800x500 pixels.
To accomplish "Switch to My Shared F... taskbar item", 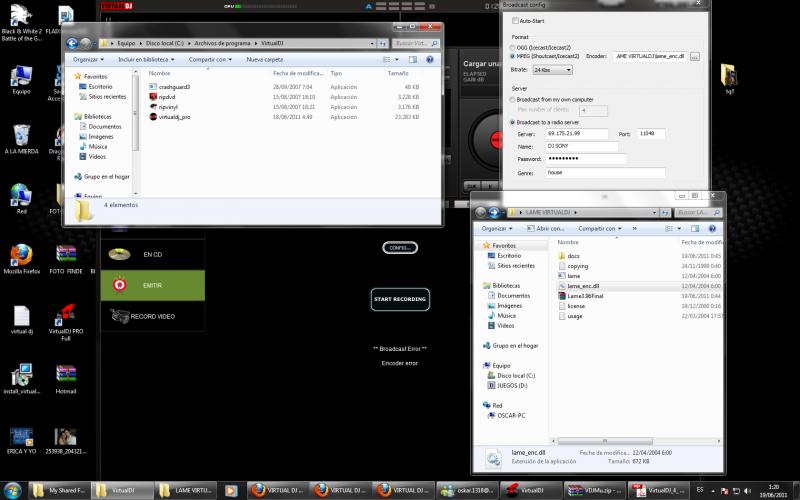I will [x=59, y=490].
